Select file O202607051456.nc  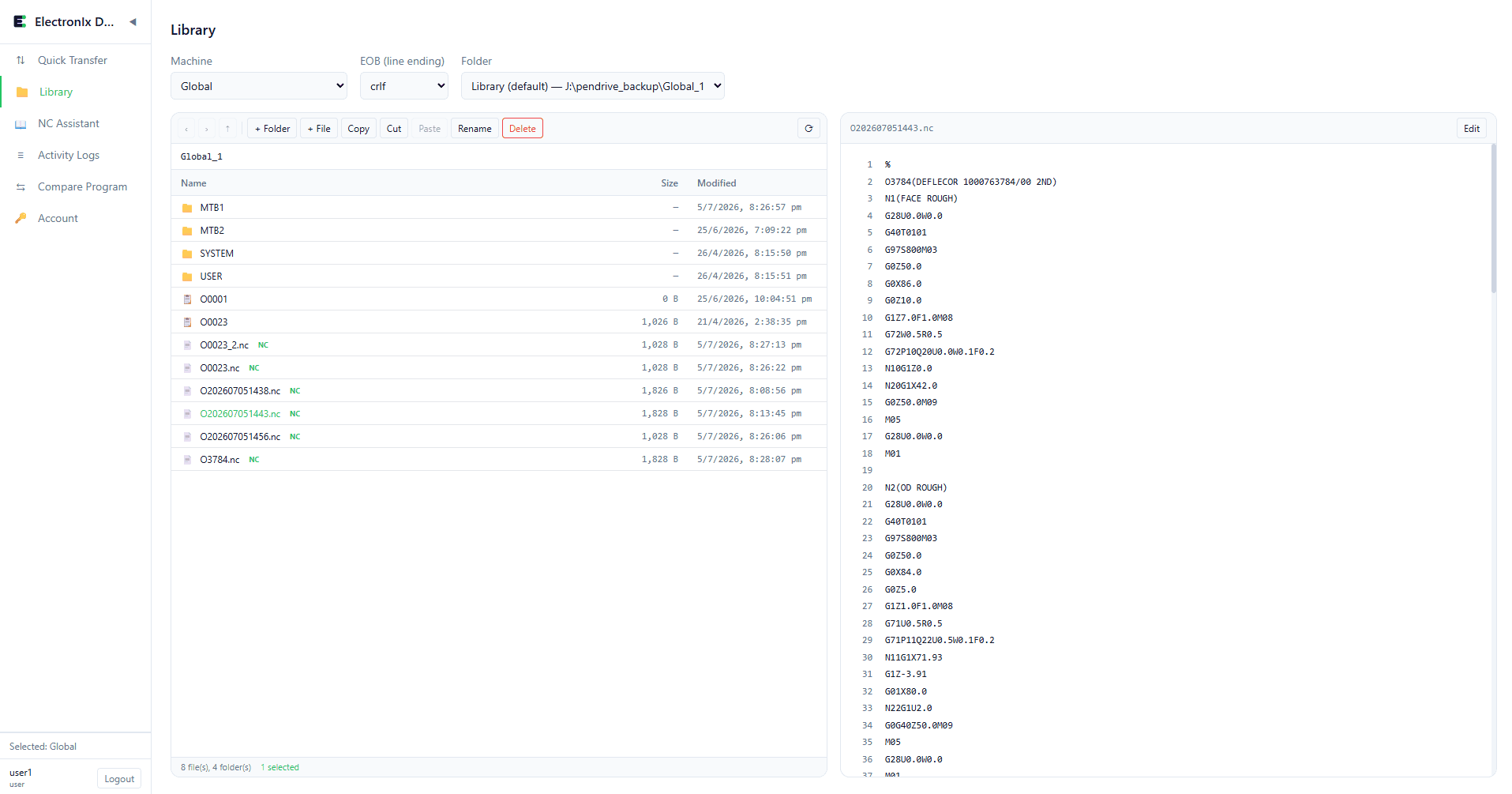point(499,436)
